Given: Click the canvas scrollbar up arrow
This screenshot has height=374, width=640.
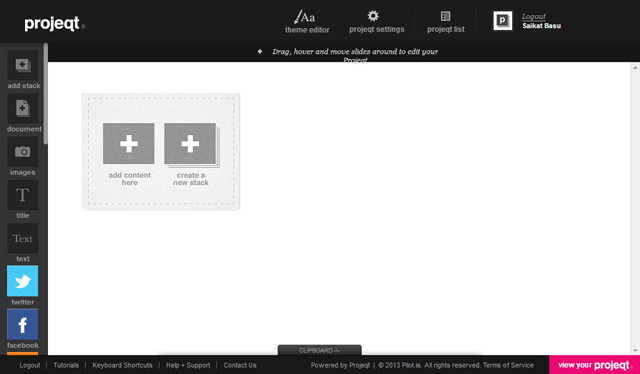Looking at the screenshot, I should click(x=636, y=68).
